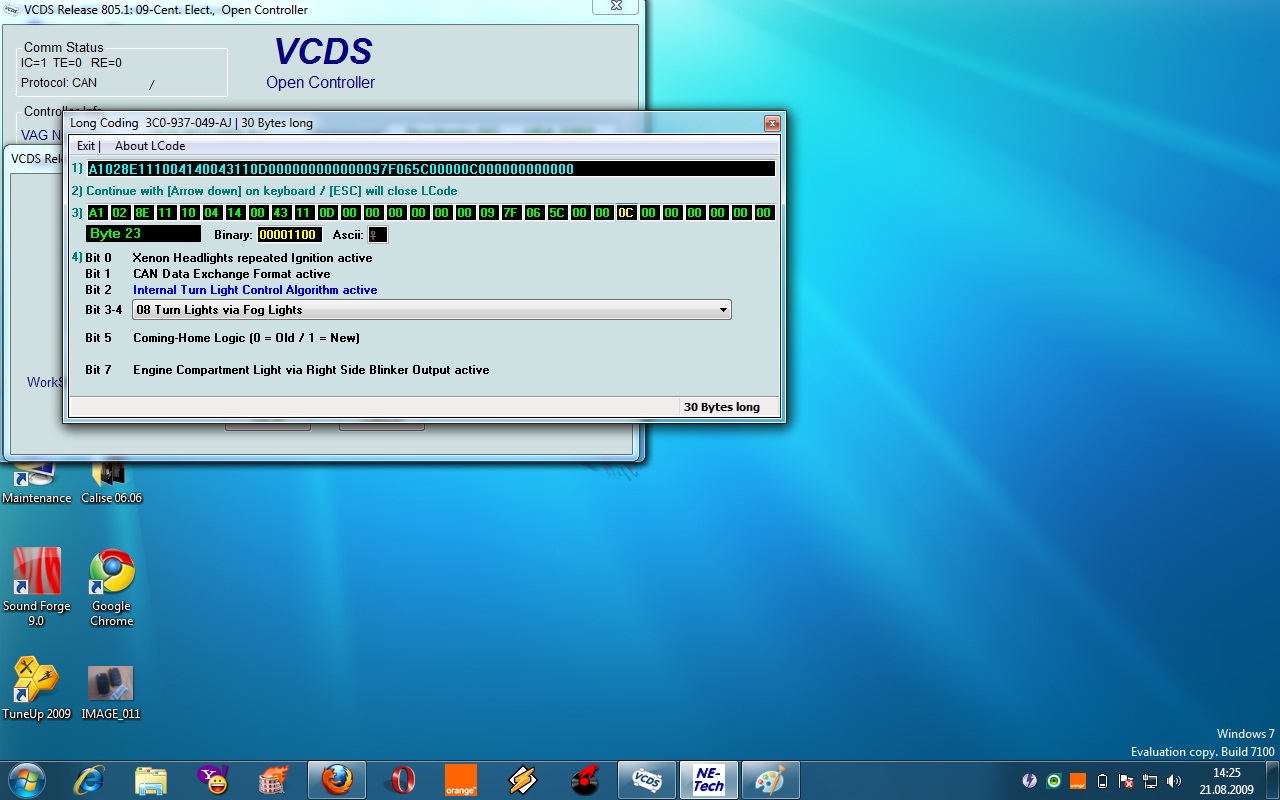This screenshot has width=1280, height=800.
Task: Select byte cell 04
Action: [212, 213]
